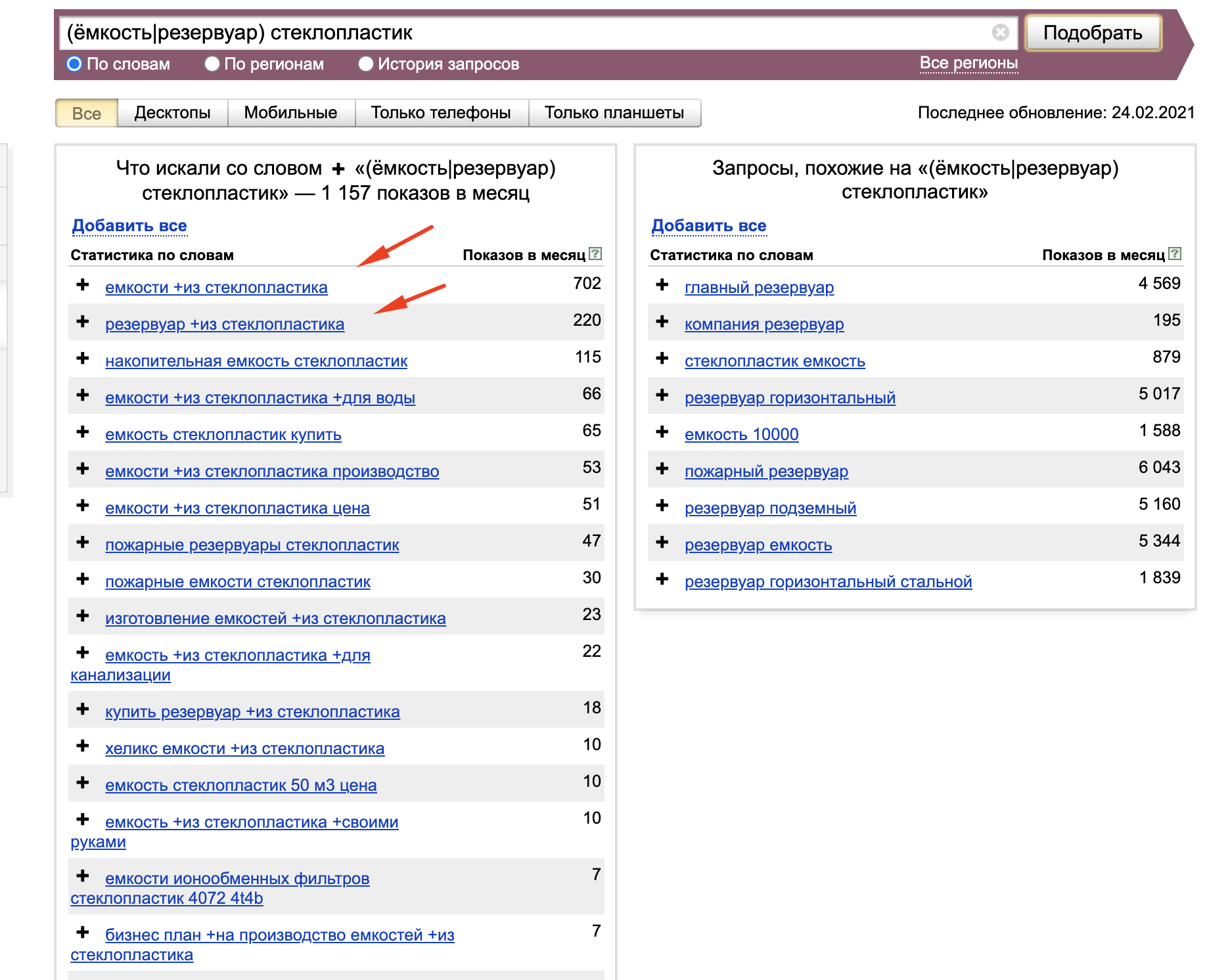This screenshot has height=980, width=1230.
Task: Add 'пожарный резервуар' using plus icon
Action: coord(662,469)
